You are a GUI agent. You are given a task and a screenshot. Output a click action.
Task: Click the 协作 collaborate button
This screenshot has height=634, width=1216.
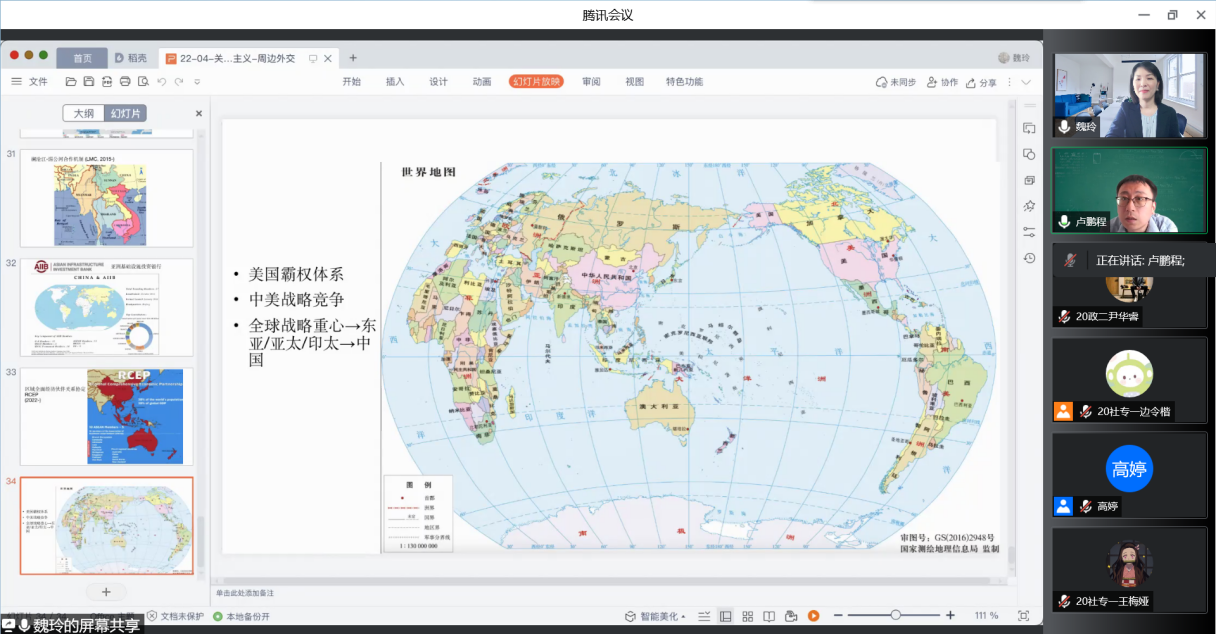click(x=942, y=82)
